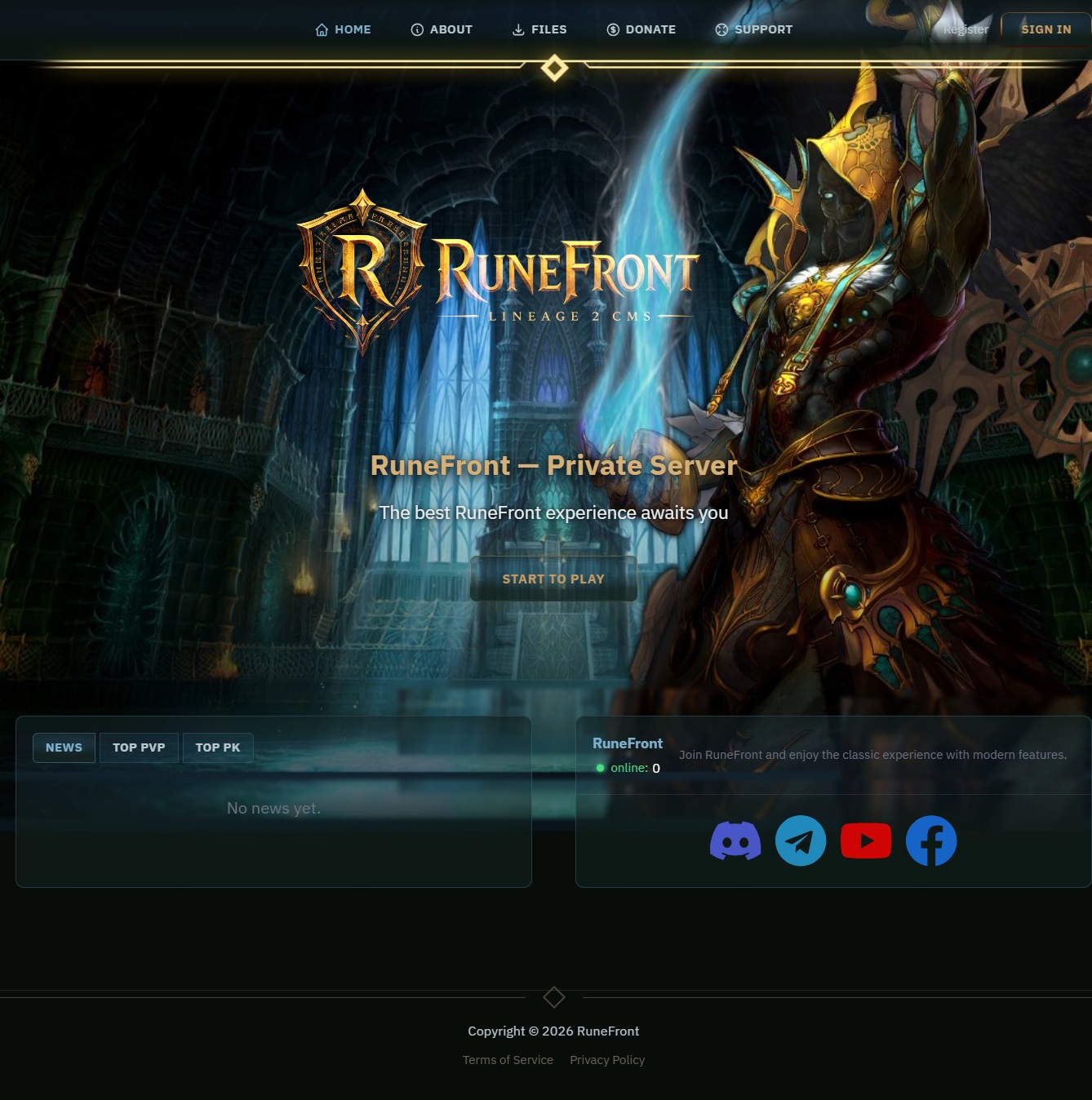Click the Sign In button
1092x1100 pixels.
pyautogui.click(x=1046, y=29)
